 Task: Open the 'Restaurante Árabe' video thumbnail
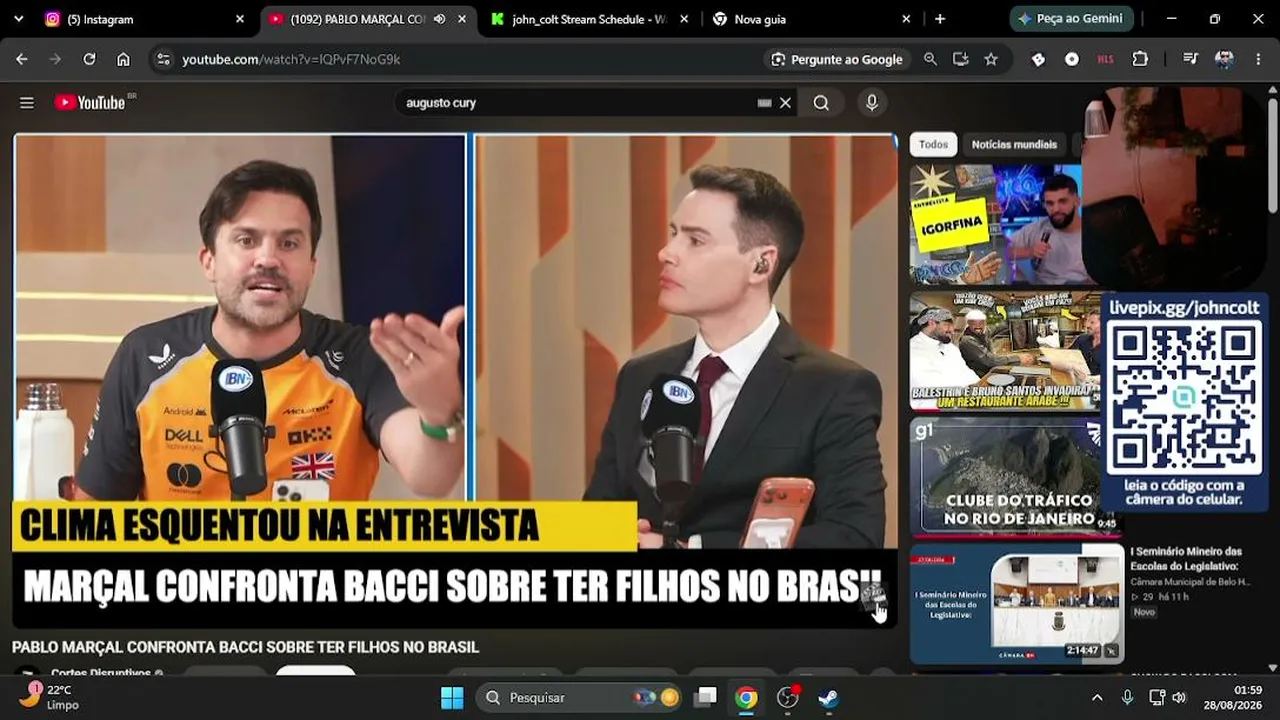point(1004,350)
